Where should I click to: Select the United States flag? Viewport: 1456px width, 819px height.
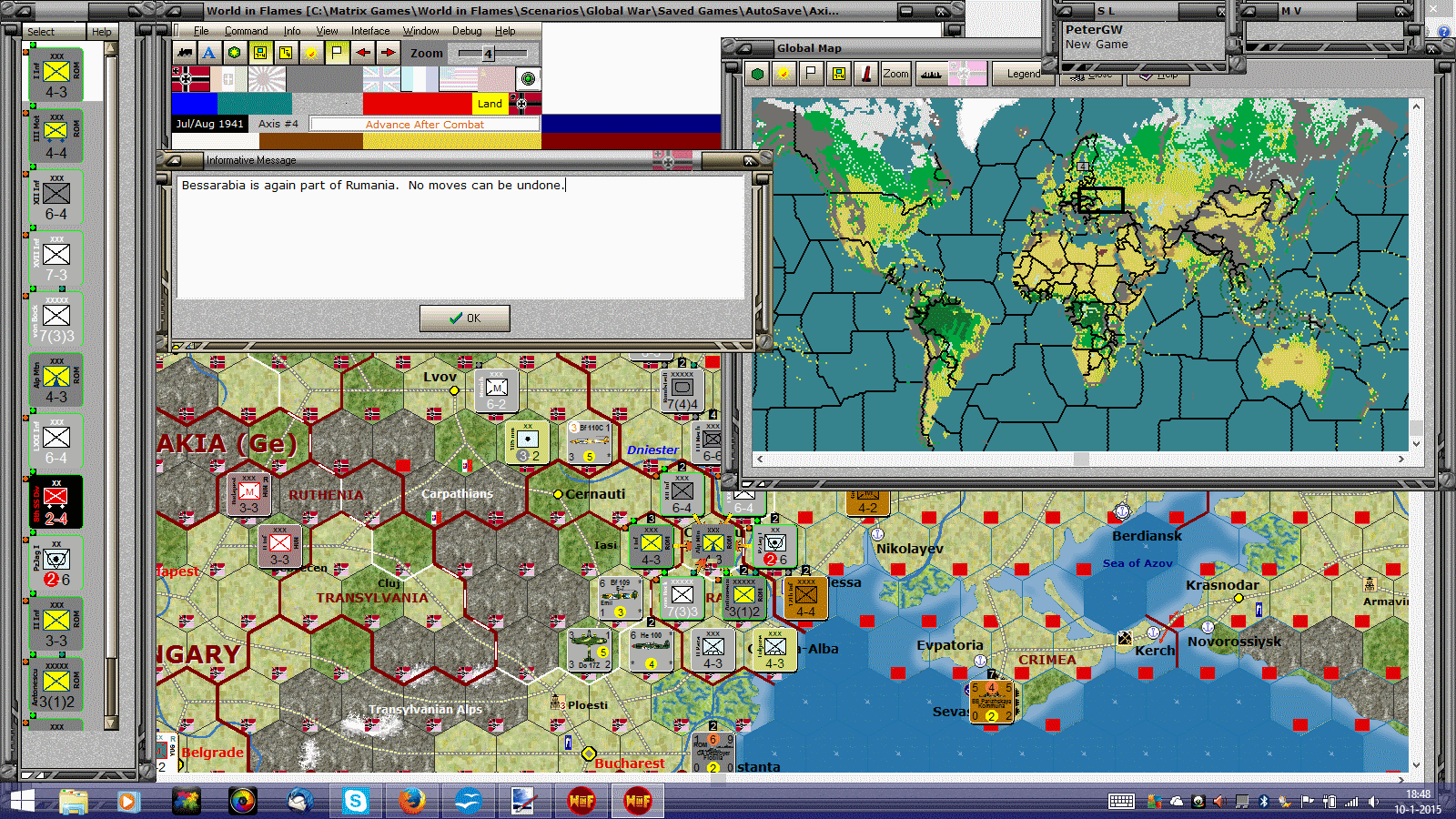(x=458, y=79)
